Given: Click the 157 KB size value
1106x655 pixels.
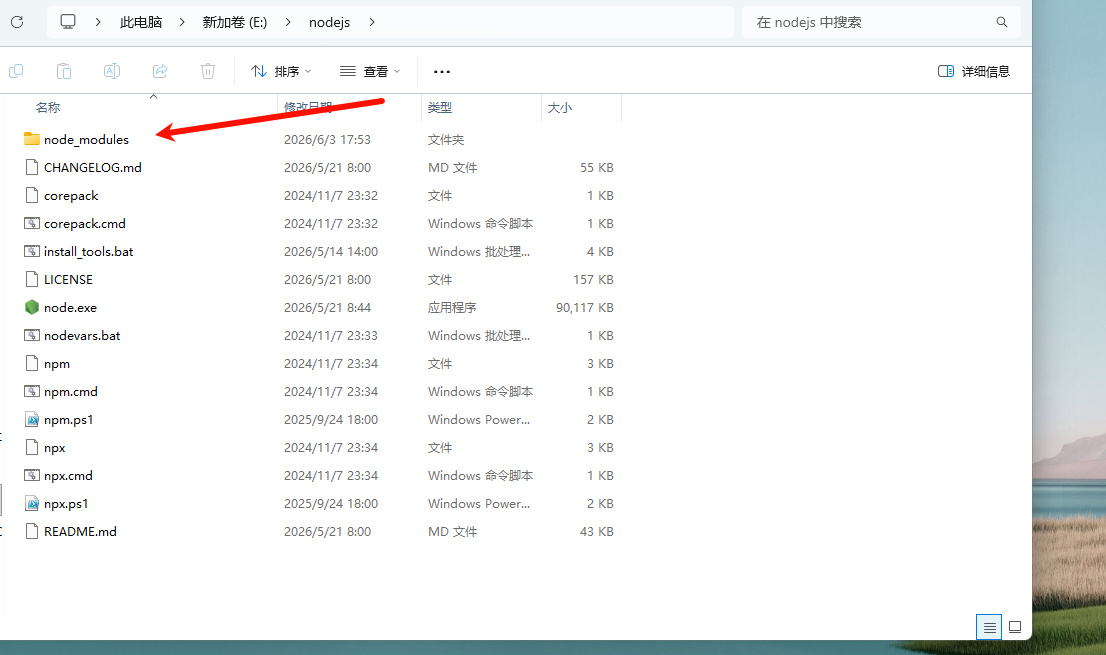Looking at the screenshot, I should click(x=593, y=280).
